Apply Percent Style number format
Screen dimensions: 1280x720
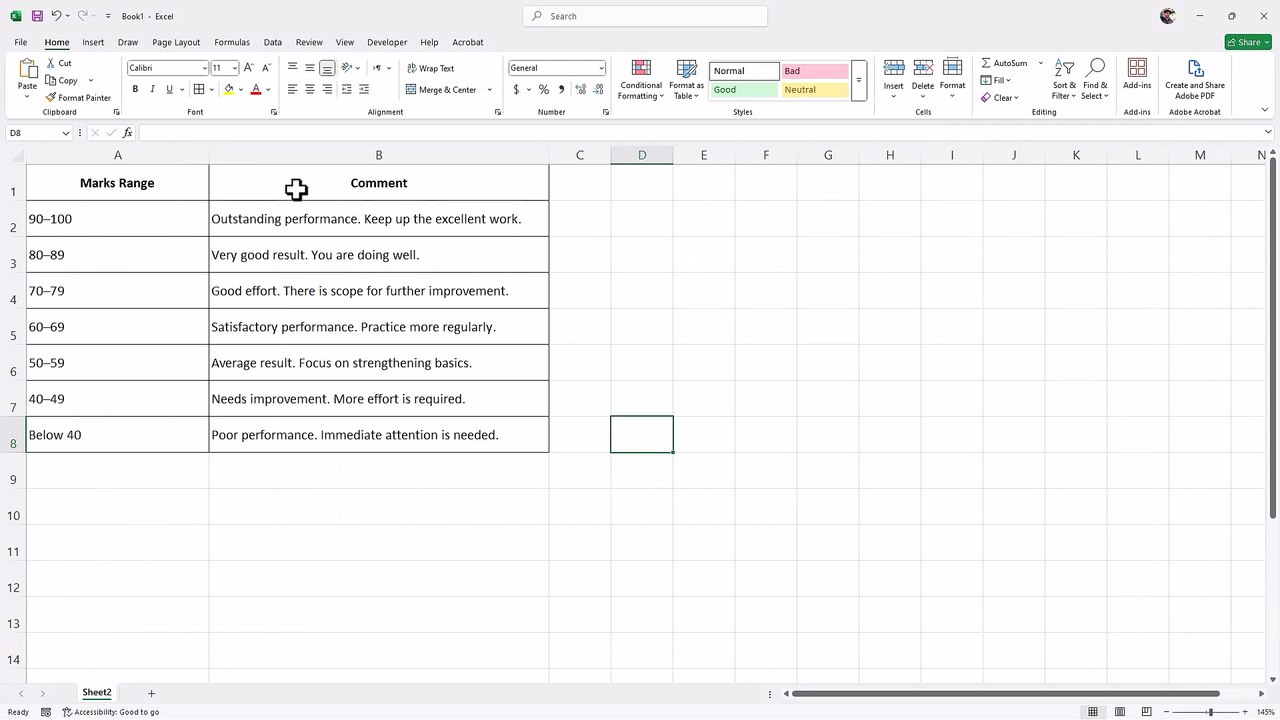click(x=544, y=89)
